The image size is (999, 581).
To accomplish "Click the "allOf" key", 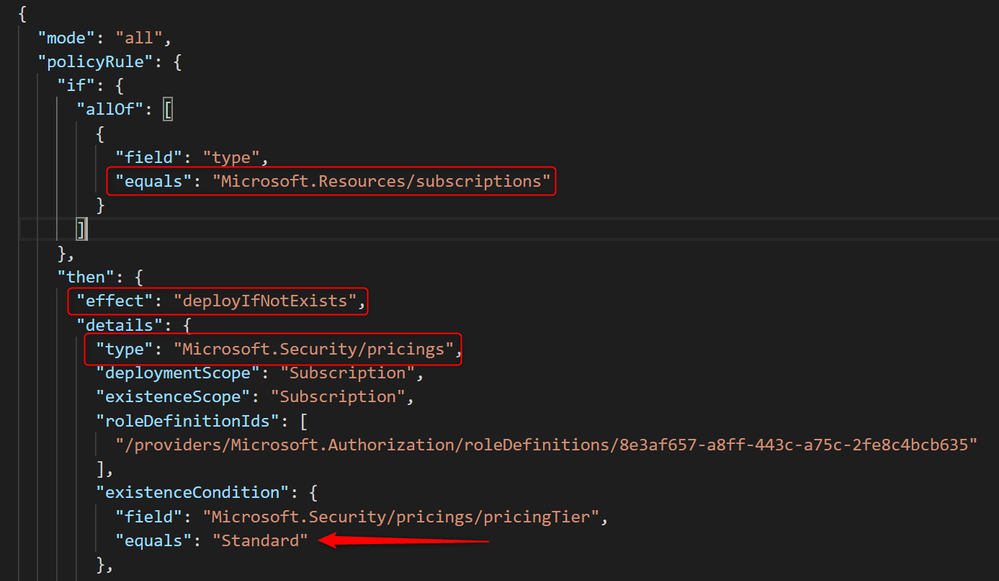I will [110, 110].
